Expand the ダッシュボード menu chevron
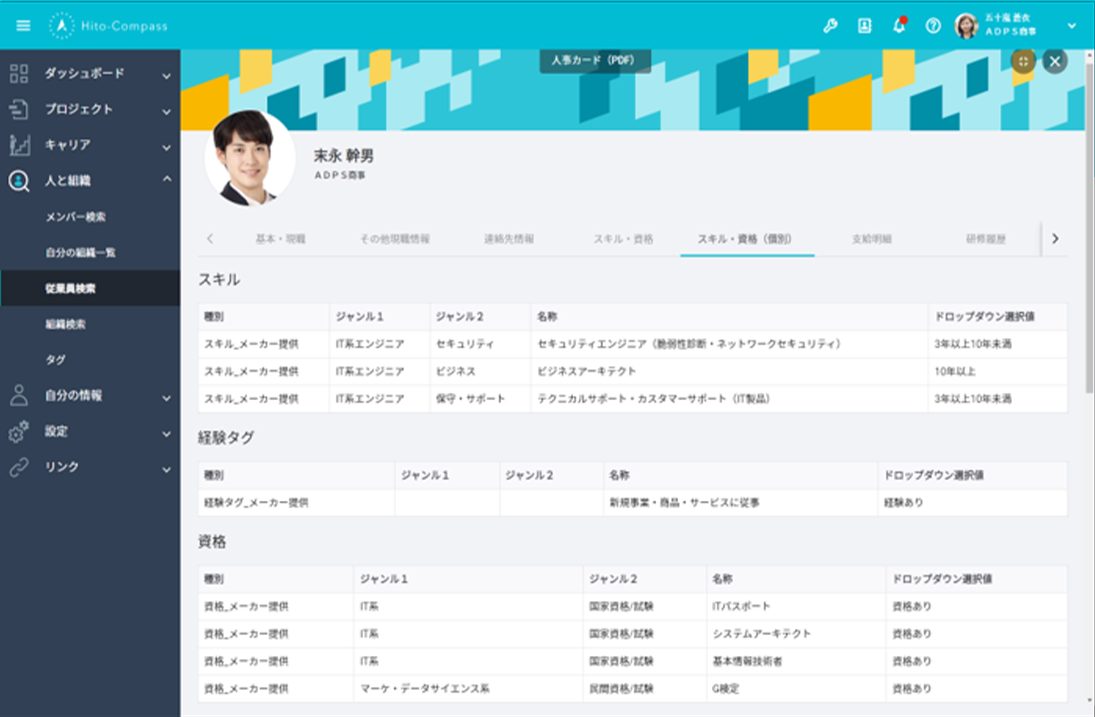Screen dimensions: 1095x717 (x=166, y=75)
